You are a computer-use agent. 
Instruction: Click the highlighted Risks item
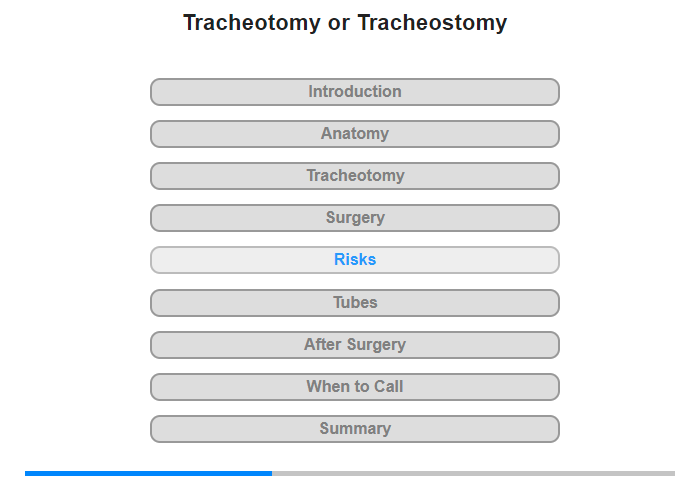tap(355, 260)
